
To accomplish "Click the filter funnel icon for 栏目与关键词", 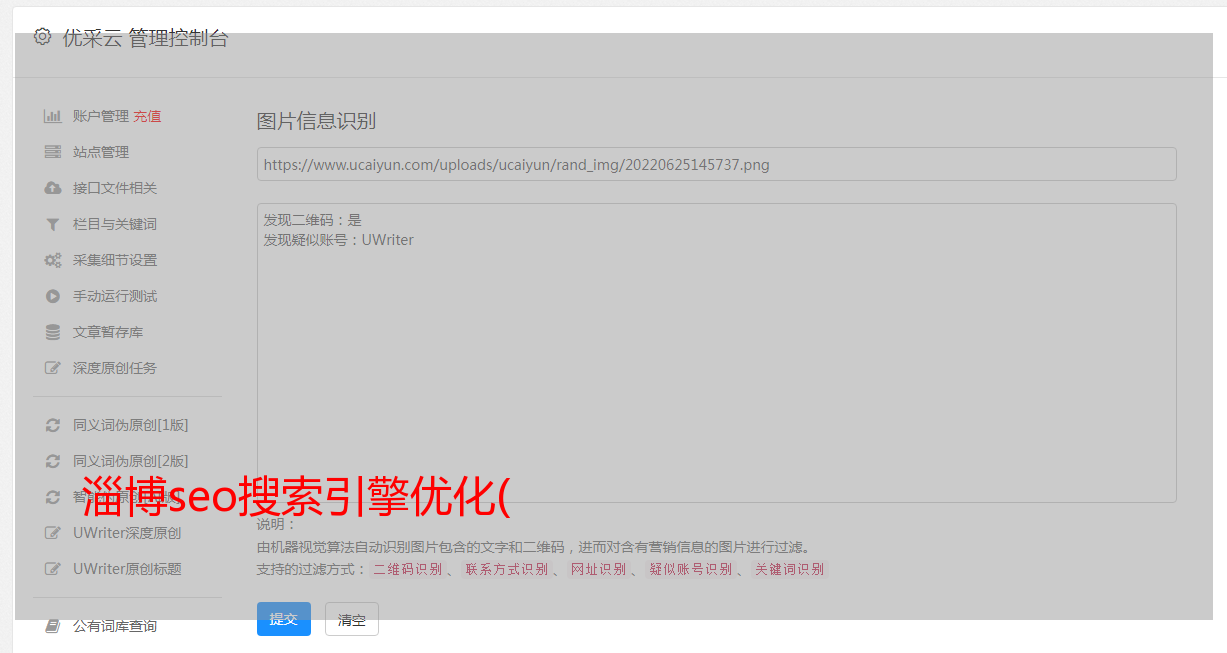I will click(53, 224).
